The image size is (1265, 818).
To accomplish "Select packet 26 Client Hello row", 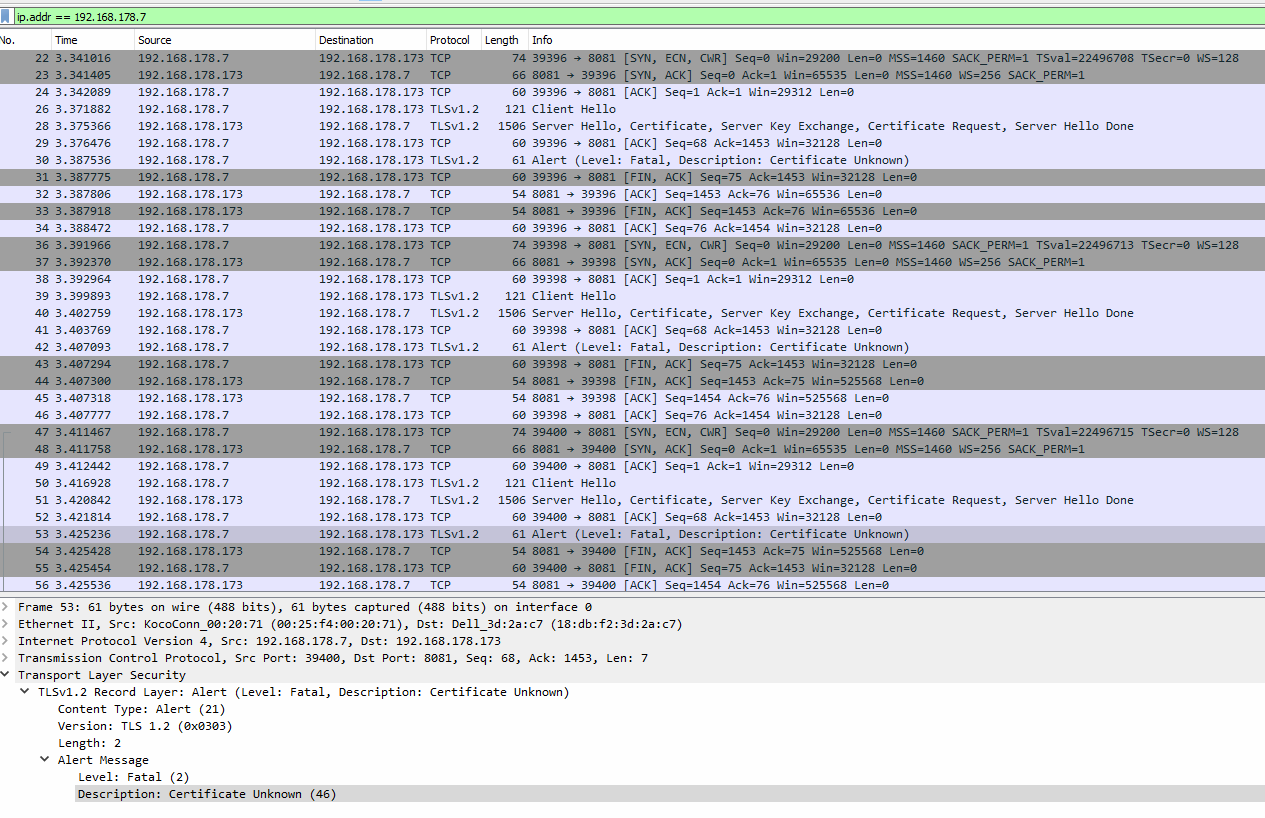I will click(x=632, y=109).
